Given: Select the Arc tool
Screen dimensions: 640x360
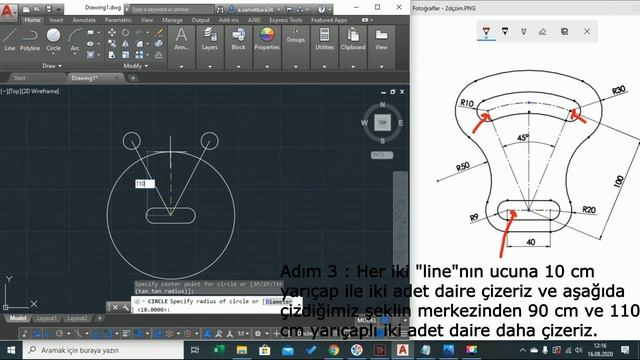Looking at the screenshot, I should click(x=75, y=40).
